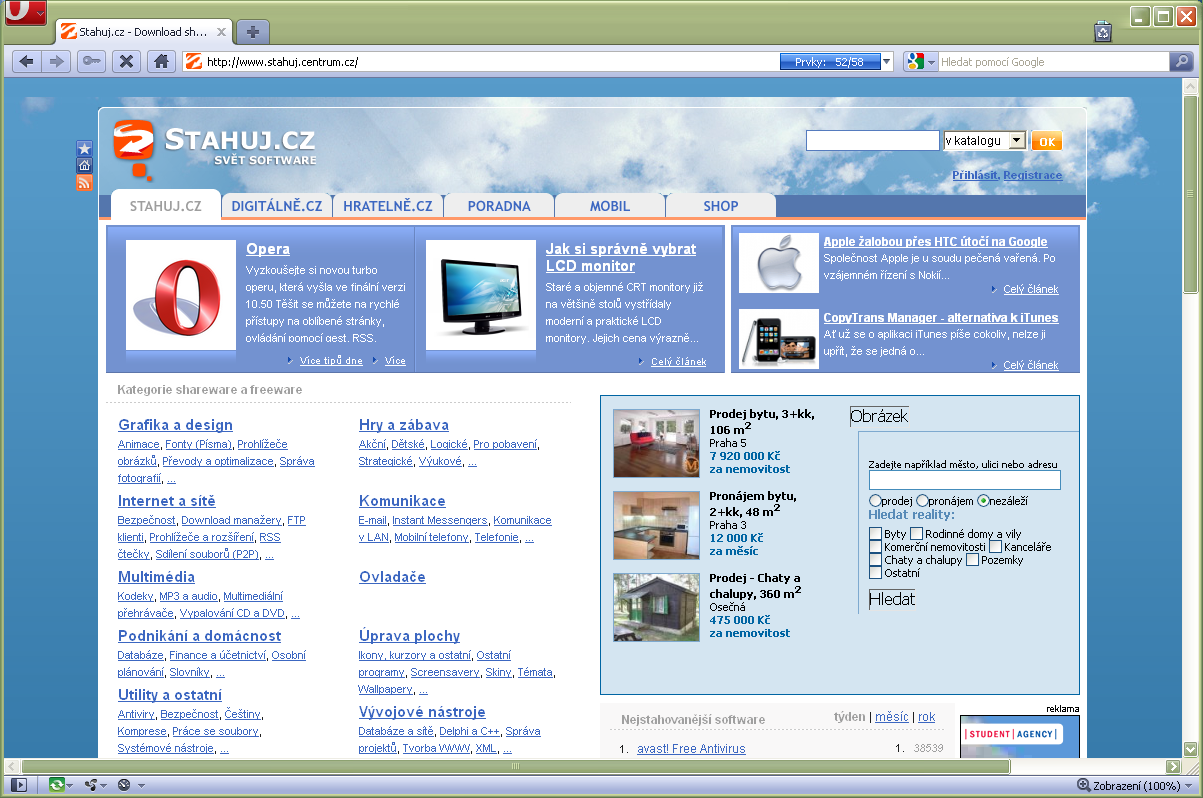Open the PORADNA tab
1203x798 pixels.
point(499,206)
